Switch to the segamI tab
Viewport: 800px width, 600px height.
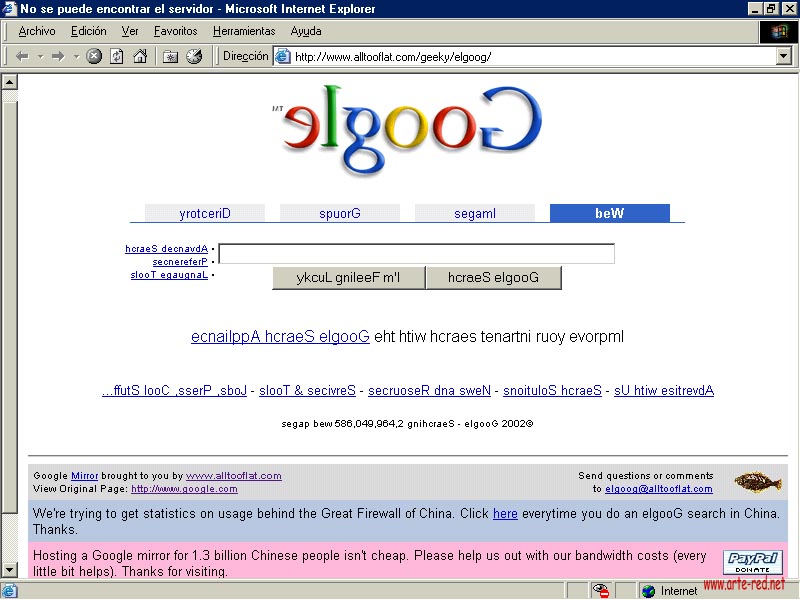pos(475,213)
